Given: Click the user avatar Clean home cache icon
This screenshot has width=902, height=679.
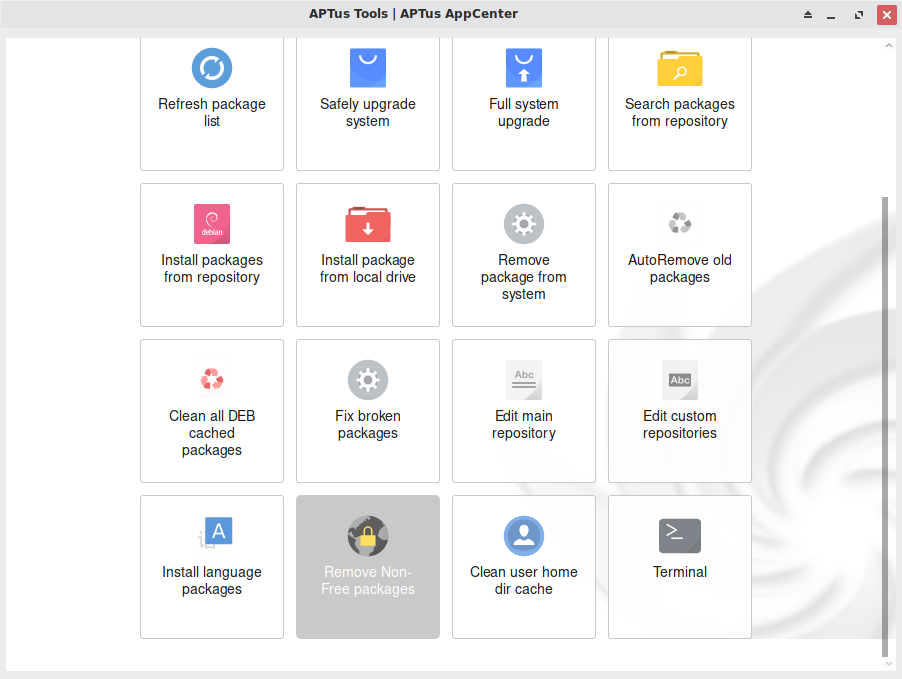Looking at the screenshot, I should (523, 536).
